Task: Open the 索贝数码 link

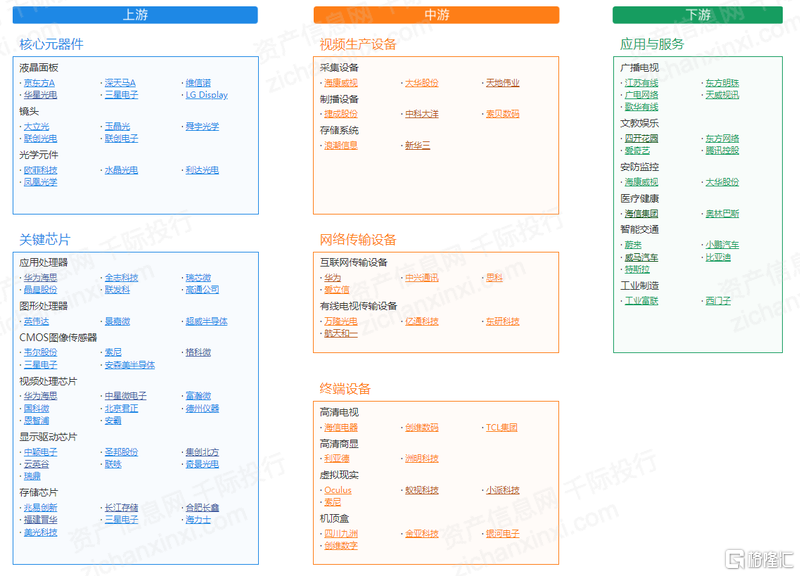Action: tap(503, 114)
